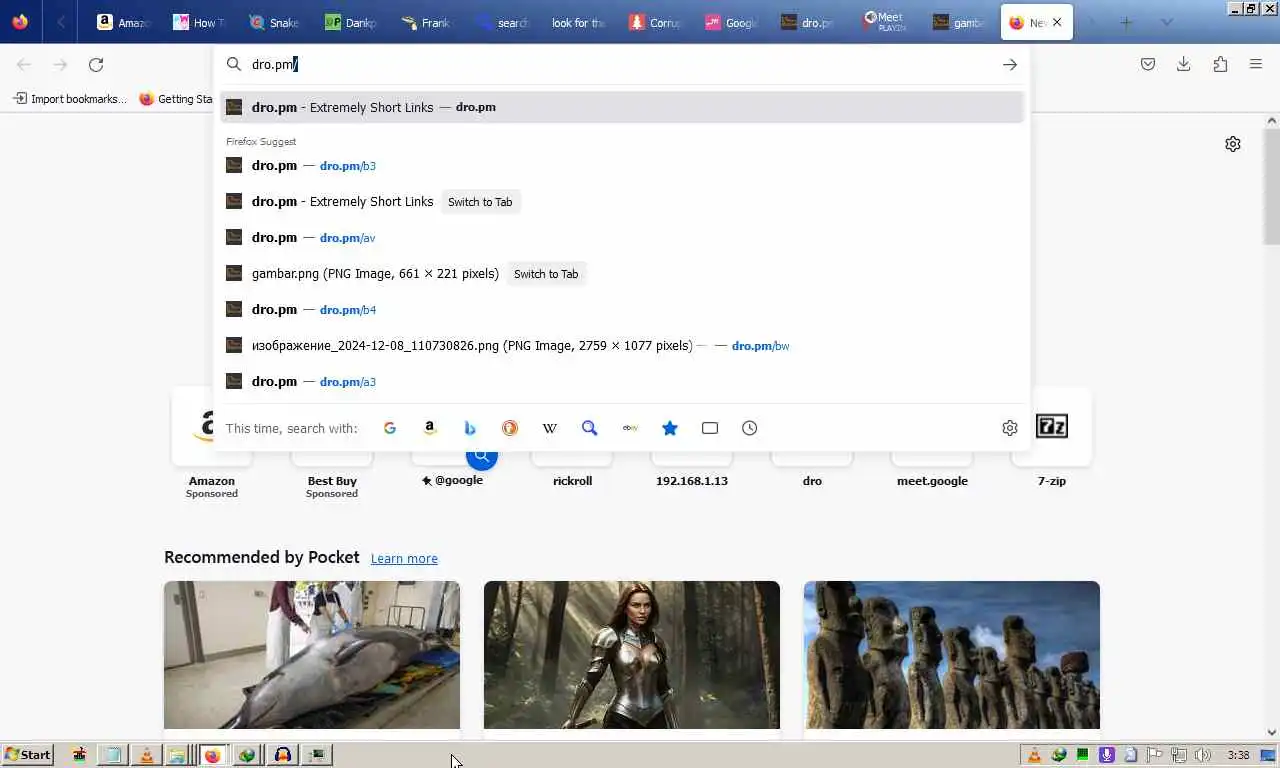This screenshot has height=768, width=1280.
Task: Switch to the Snake tab
Action: coord(274,22)
